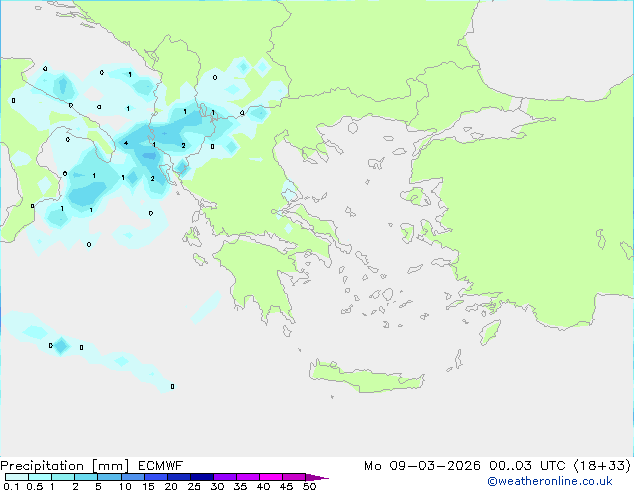Click the 'Precipitation [mm]' title label
The width and height of the screenshot is (634, 490).
click(x=65, y=466)
